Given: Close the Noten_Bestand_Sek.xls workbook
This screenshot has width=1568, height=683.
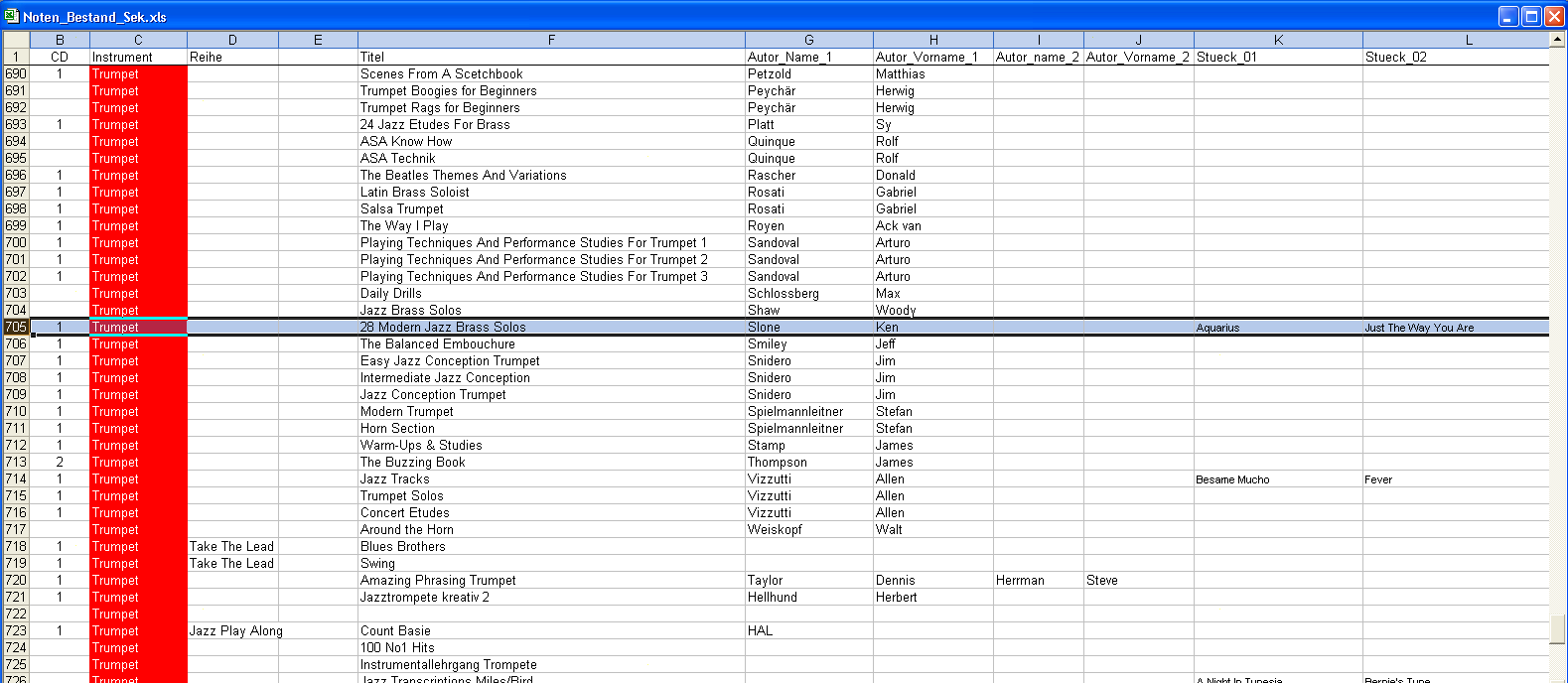Looking at the screenshot, I should coord(1554,16).
